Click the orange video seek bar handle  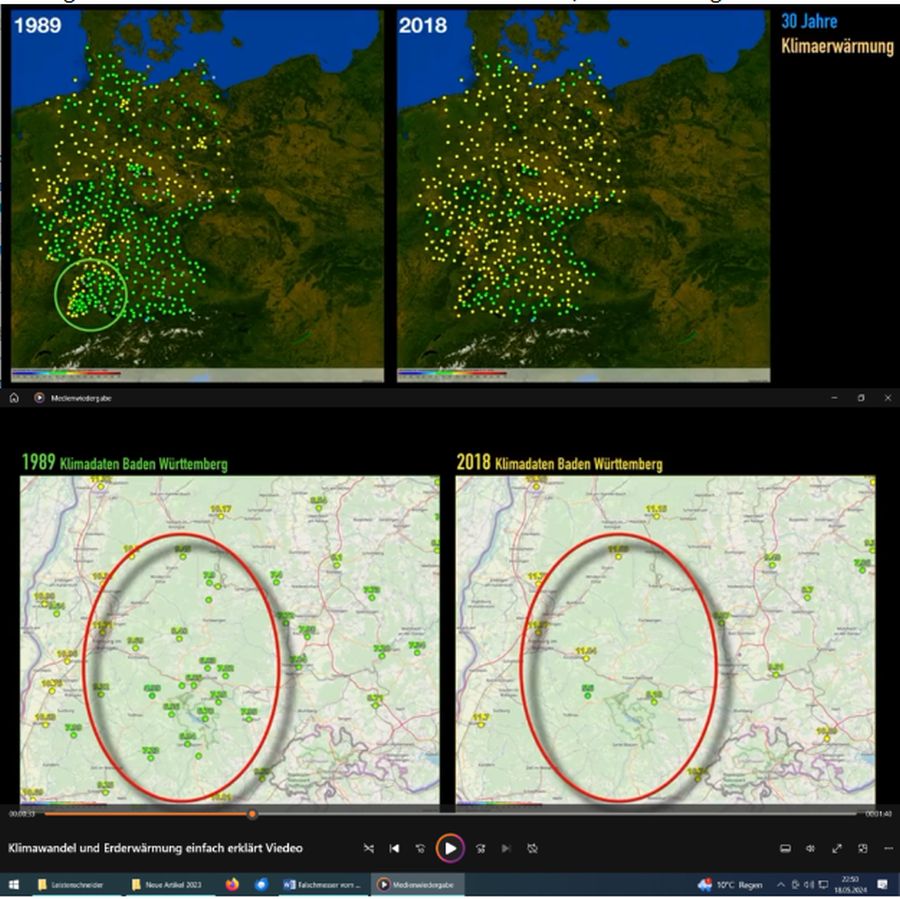coord(252,814)
